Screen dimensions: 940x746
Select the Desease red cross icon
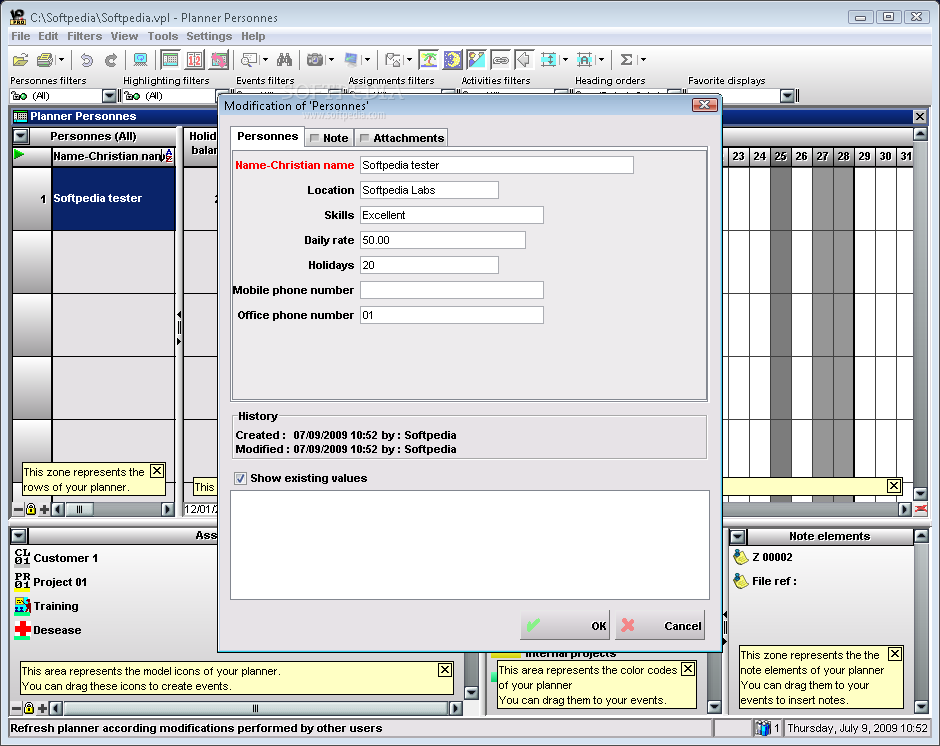22,630
